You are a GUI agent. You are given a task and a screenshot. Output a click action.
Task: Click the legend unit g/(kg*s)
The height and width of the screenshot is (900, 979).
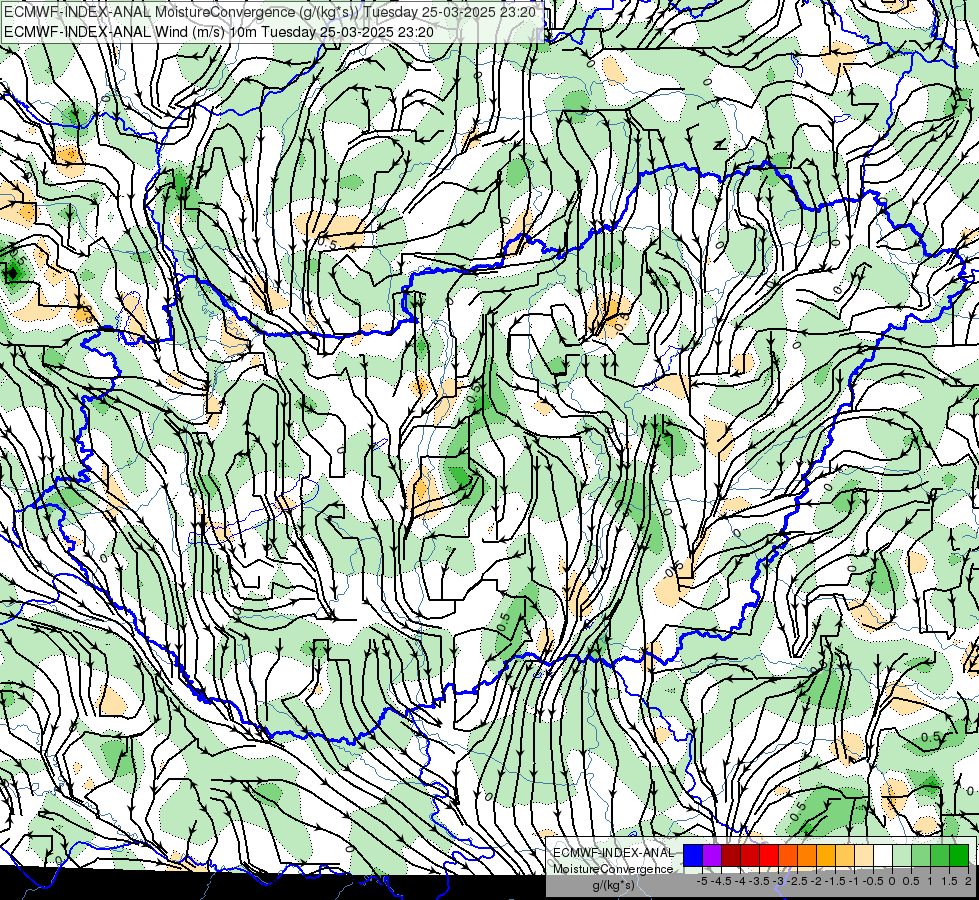pos(613,885)
